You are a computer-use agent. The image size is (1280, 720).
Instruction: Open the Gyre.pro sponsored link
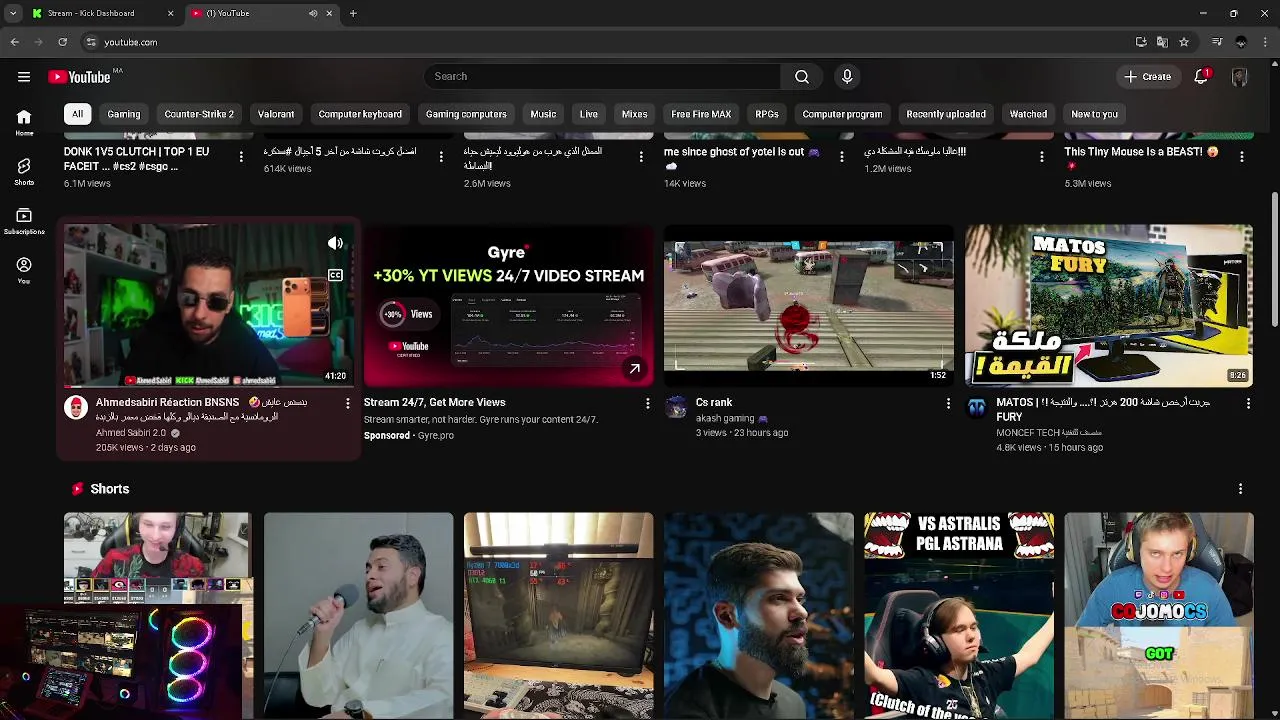[x=436, y=435]
